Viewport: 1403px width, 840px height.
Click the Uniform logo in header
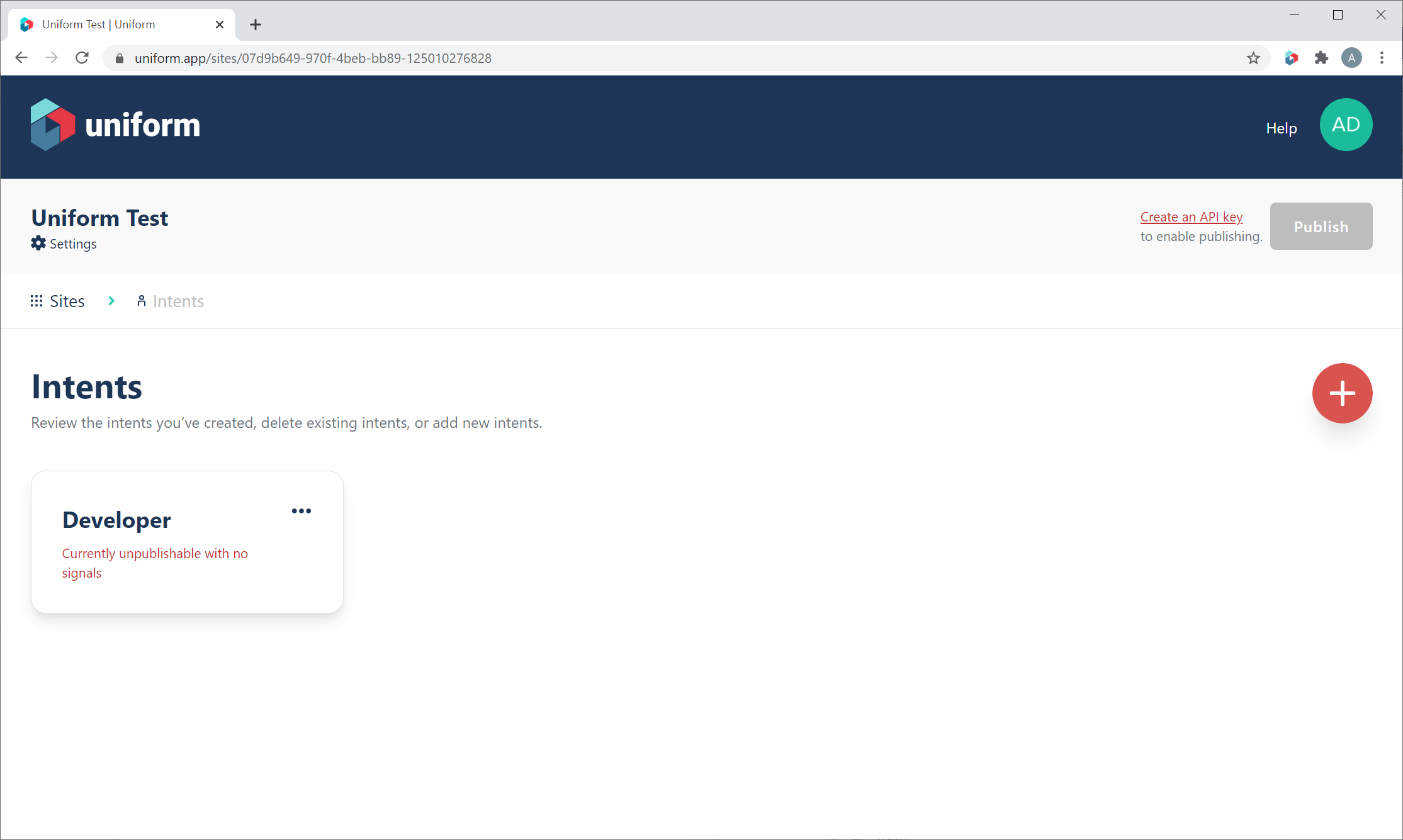115,125
